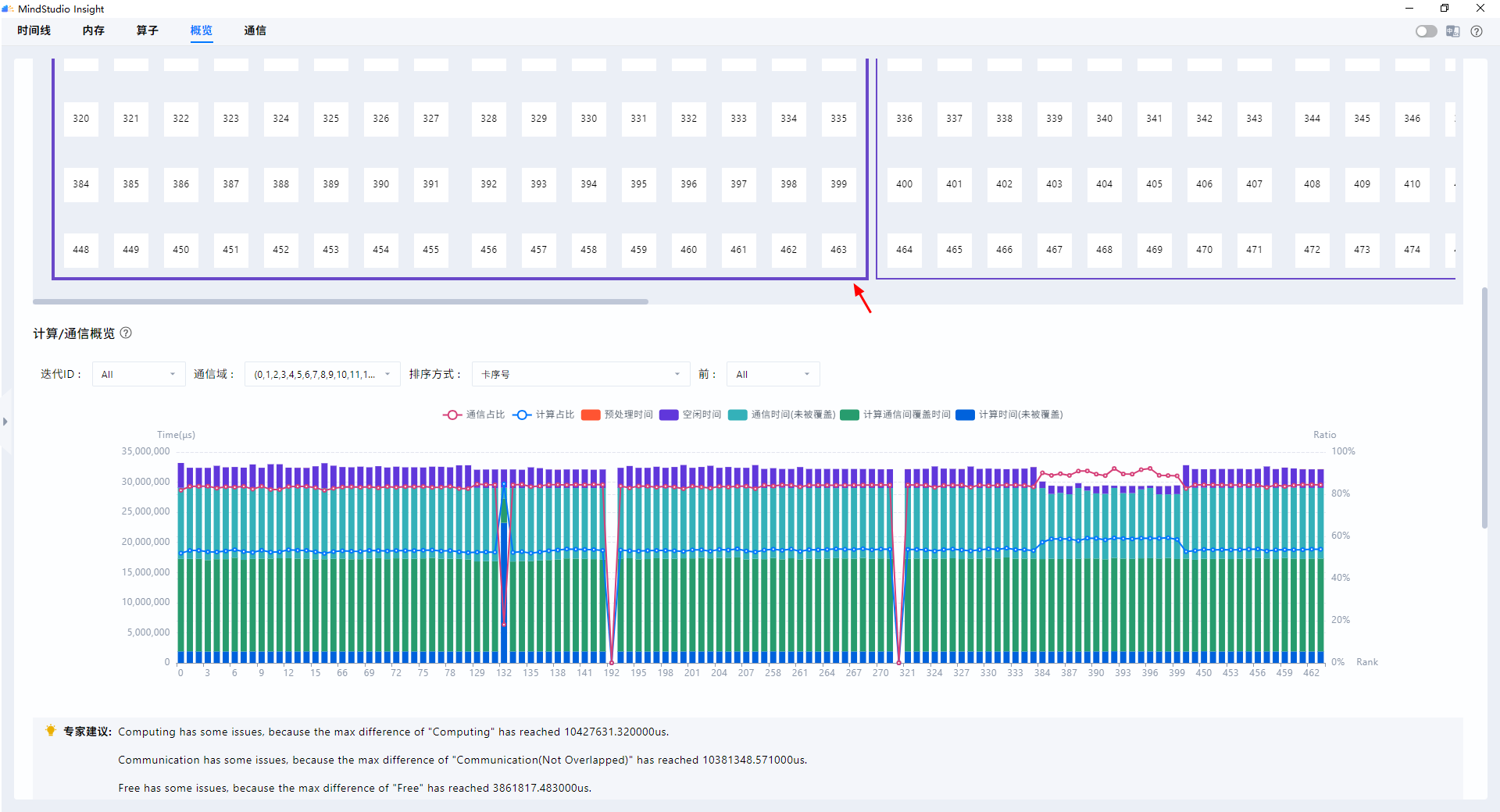Toggle the 计算通信间覆盖时间 legend entry
The image size is (1500, 812).
[896, 415]
